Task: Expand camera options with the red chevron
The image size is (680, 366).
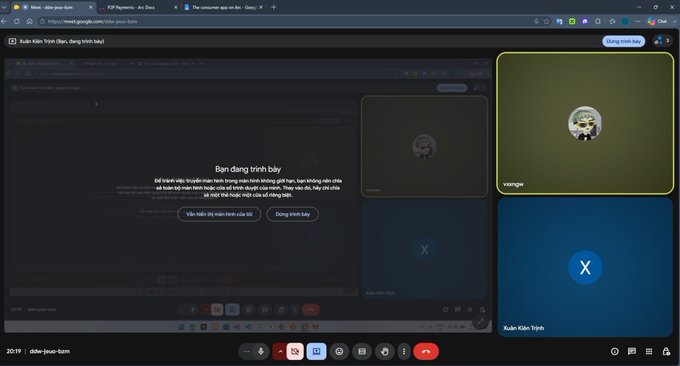Action: [x=280, y=351]
